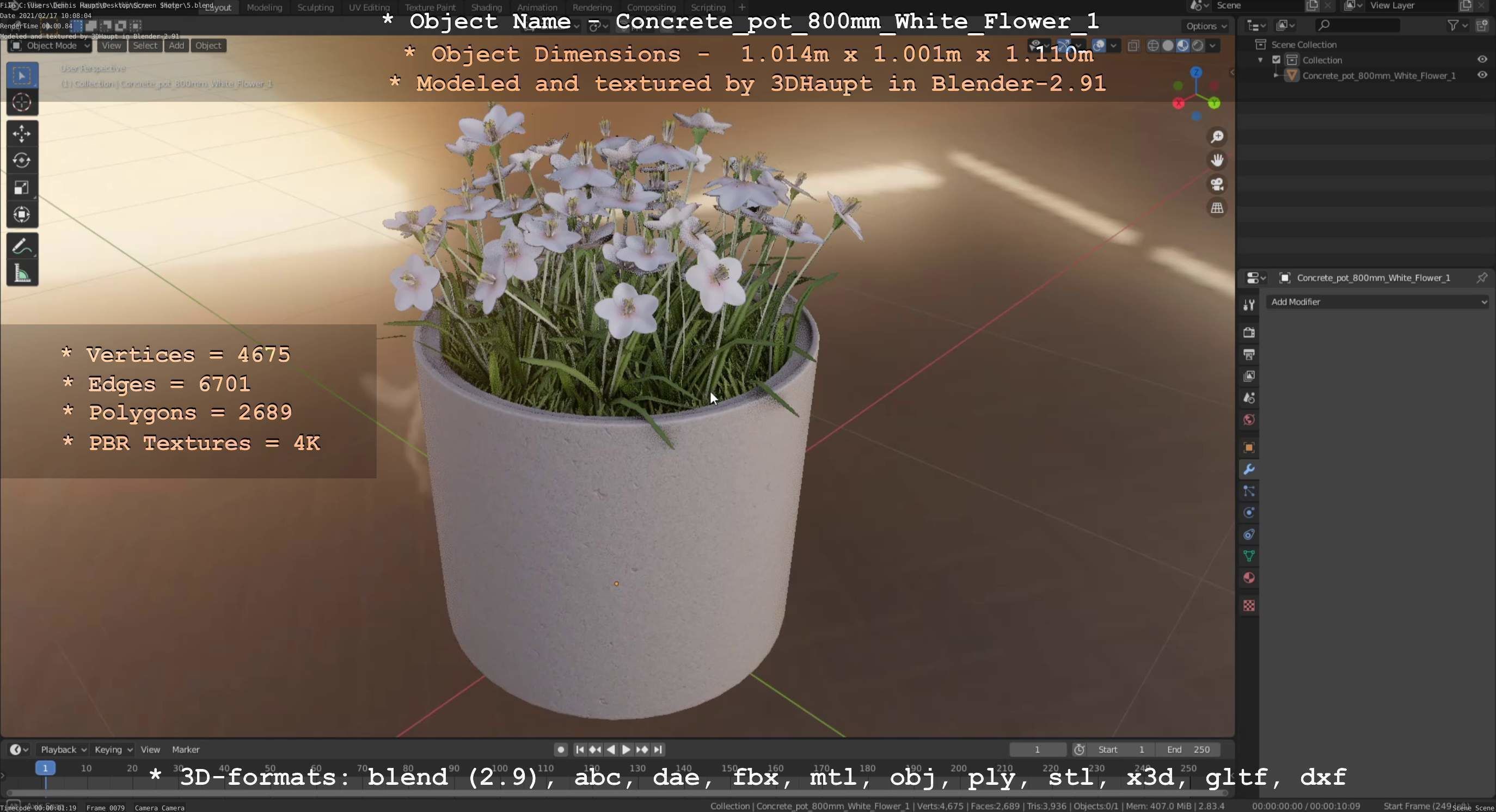Switch to the Sculpting workspace tab
Image resolution: width=1496 pixels, height=812 pixels.
point(315,8)
